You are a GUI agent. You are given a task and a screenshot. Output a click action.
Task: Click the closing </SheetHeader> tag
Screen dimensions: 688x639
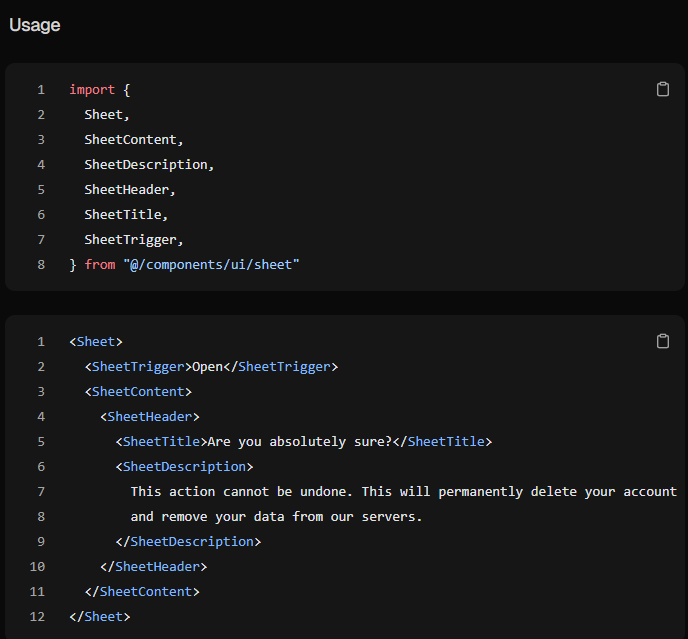coord(154,567)
